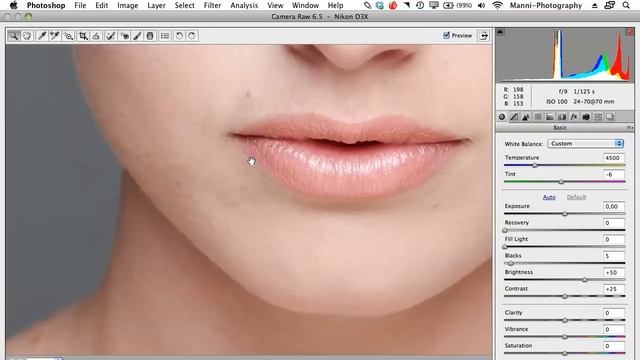Select the Straighten tool

click(x=96, y=36)
